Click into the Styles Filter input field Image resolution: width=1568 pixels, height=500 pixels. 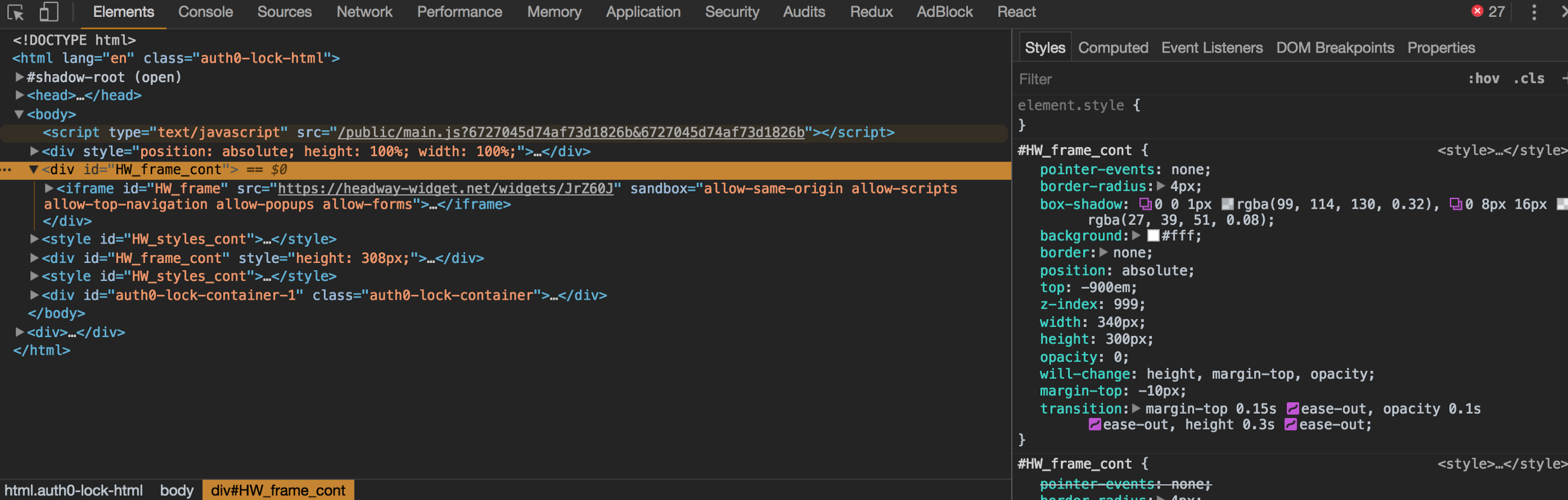pos(1218,79)
